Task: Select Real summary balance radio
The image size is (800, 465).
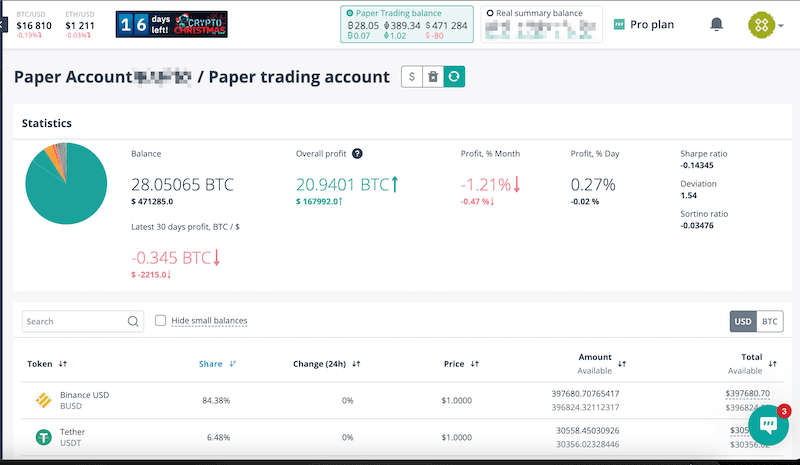Action: click(x=490, y=13)
